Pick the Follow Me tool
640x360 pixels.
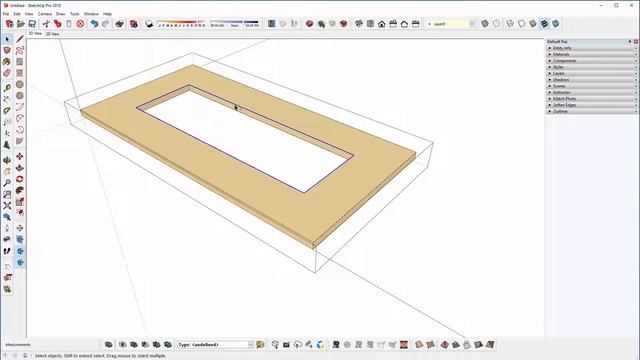pos(20,191)
